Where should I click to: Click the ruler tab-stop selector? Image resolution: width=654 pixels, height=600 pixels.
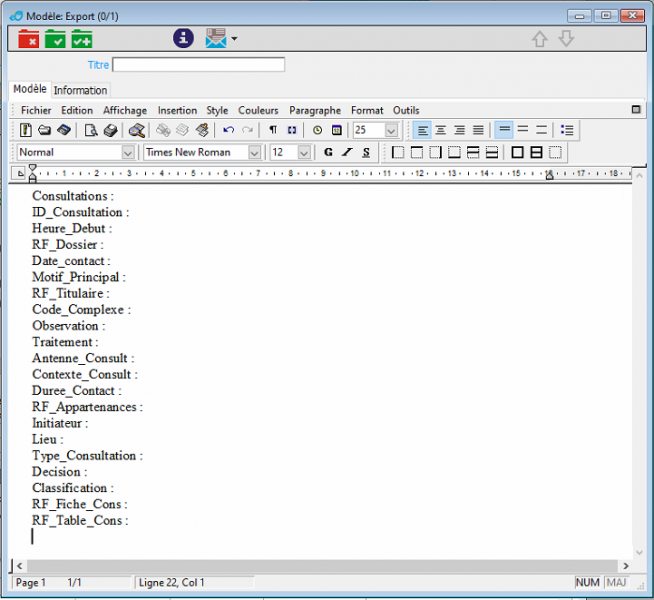[20, 173]
